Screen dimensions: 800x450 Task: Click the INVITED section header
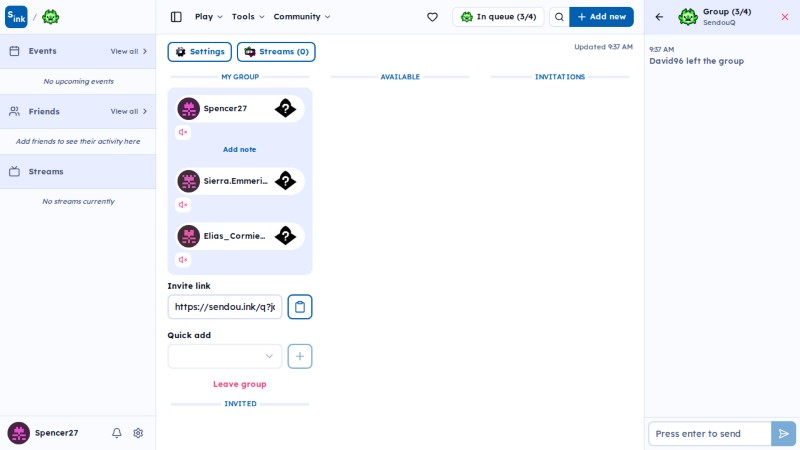click(240, 404)
